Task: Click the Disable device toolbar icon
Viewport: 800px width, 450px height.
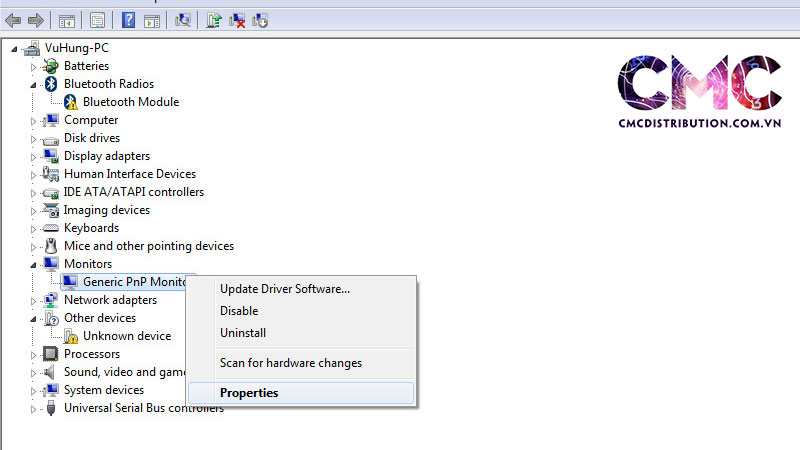Action: coord(260,20)
